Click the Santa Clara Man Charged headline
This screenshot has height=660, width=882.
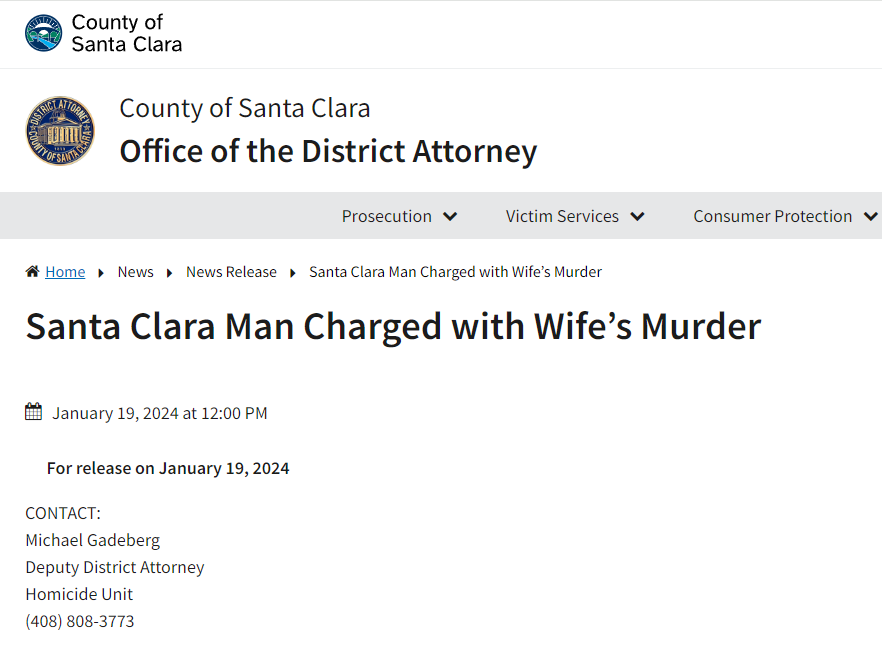[x=393, y=327]
